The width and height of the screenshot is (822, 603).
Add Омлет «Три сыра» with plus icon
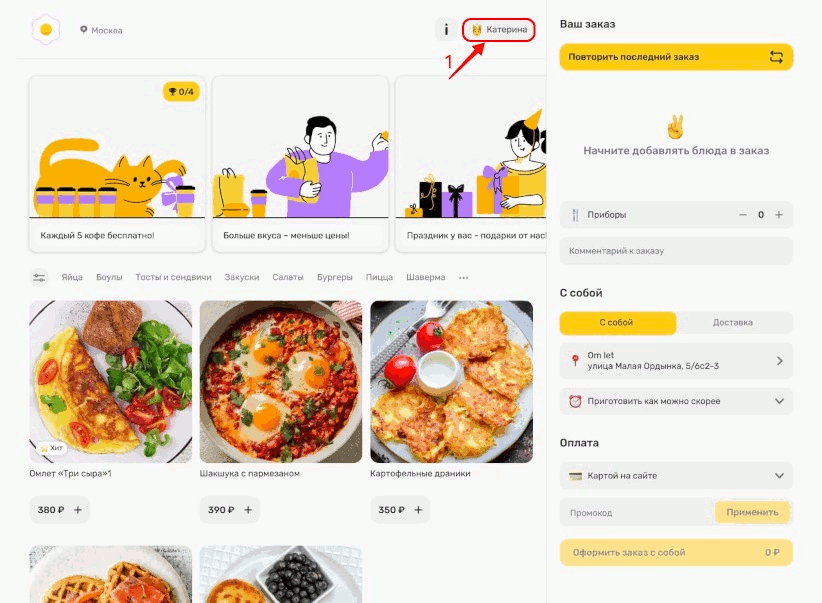78,510
